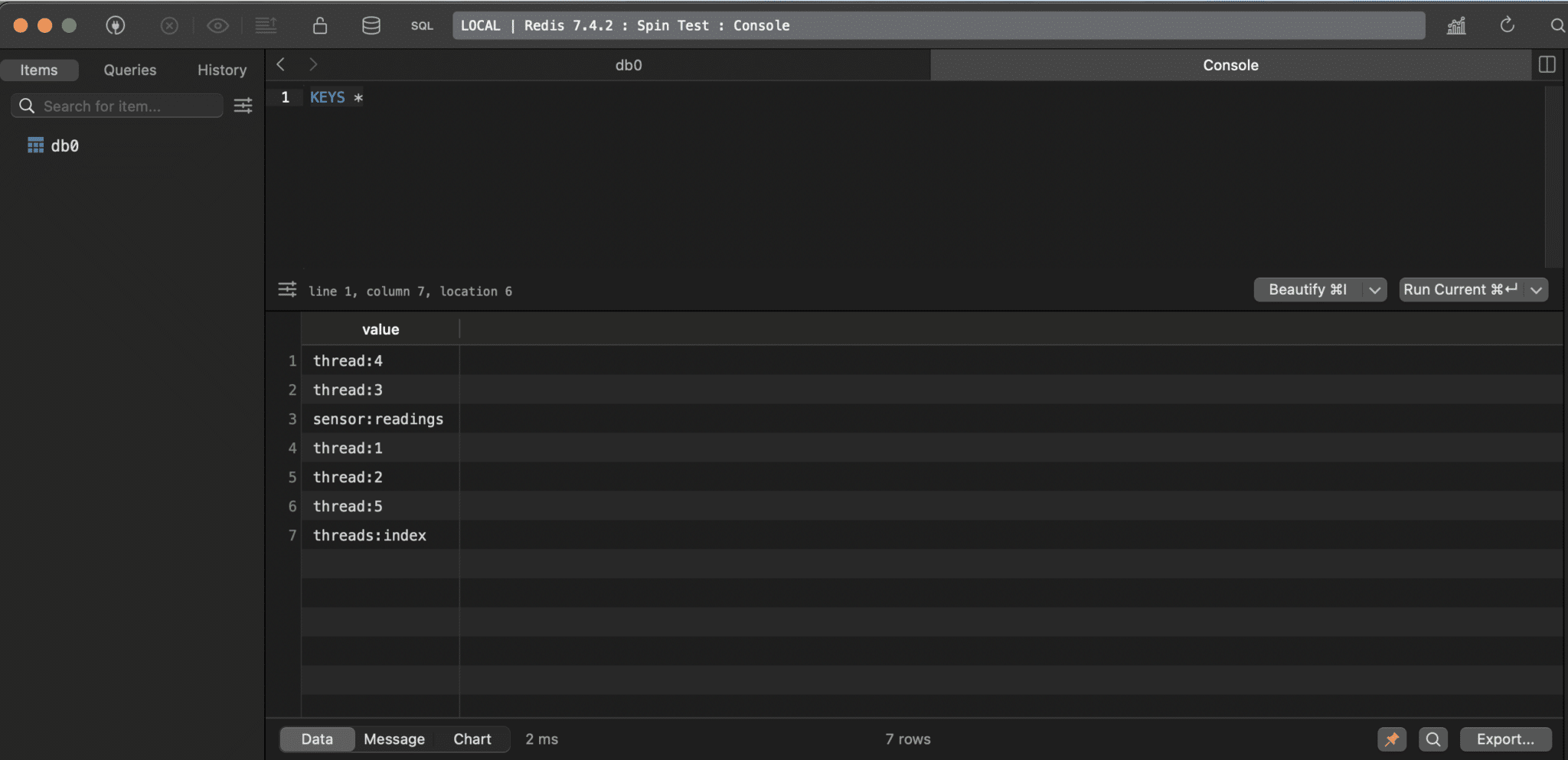Open the Run Current dropdown arrow
The image size is (1568, 760).
(1537, 289)
